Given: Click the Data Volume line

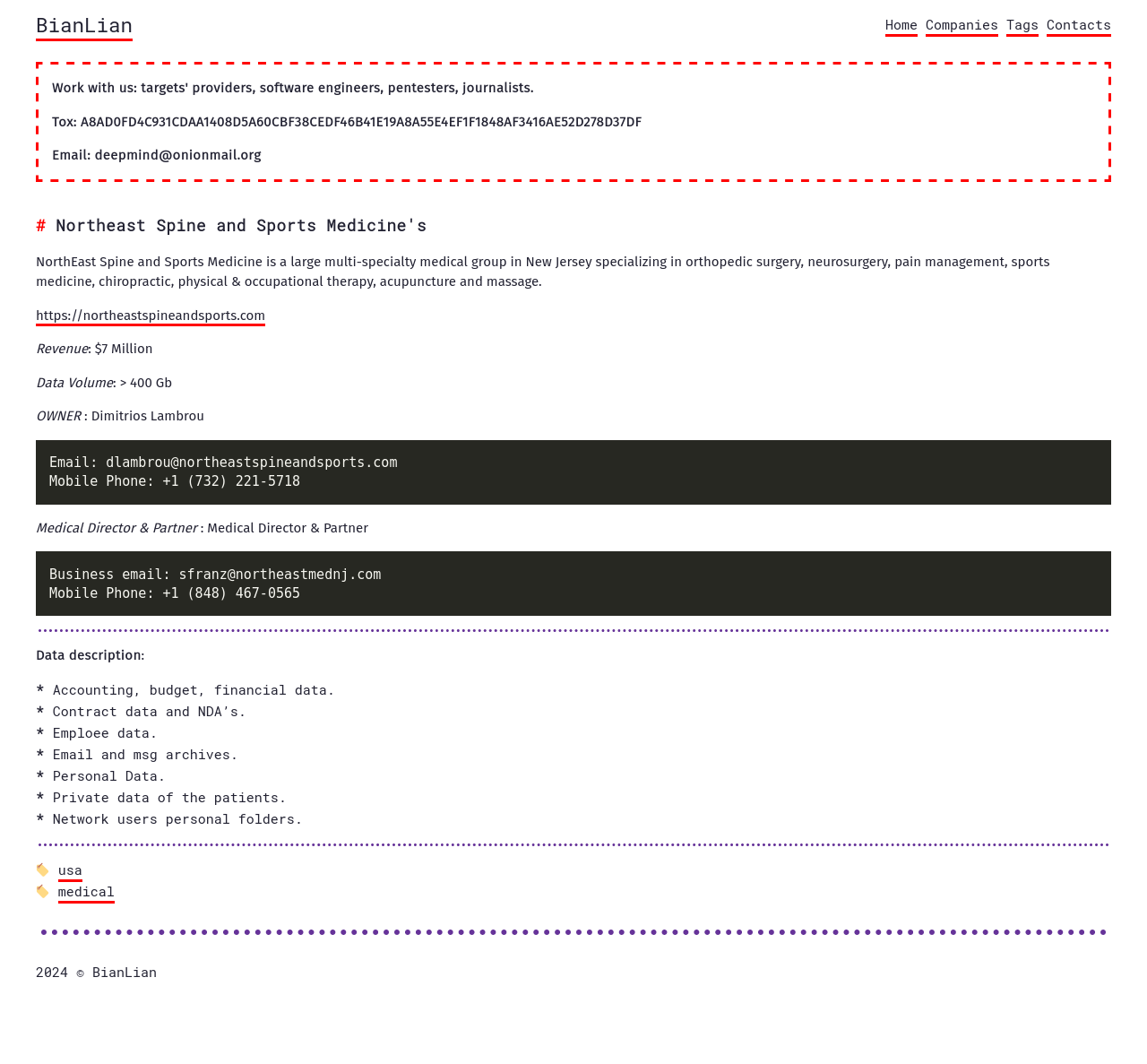Looking at the screenshot, I should [104, 383].
